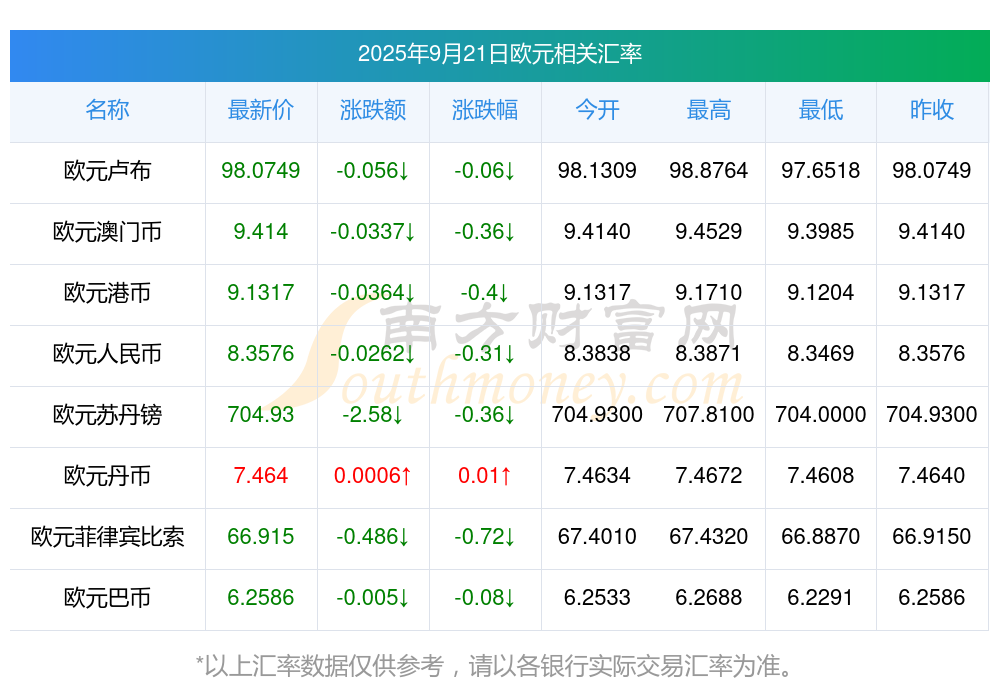Click the change amount -0.005↓
This screenshot has height=698, width=1000.
coord(373,598)
